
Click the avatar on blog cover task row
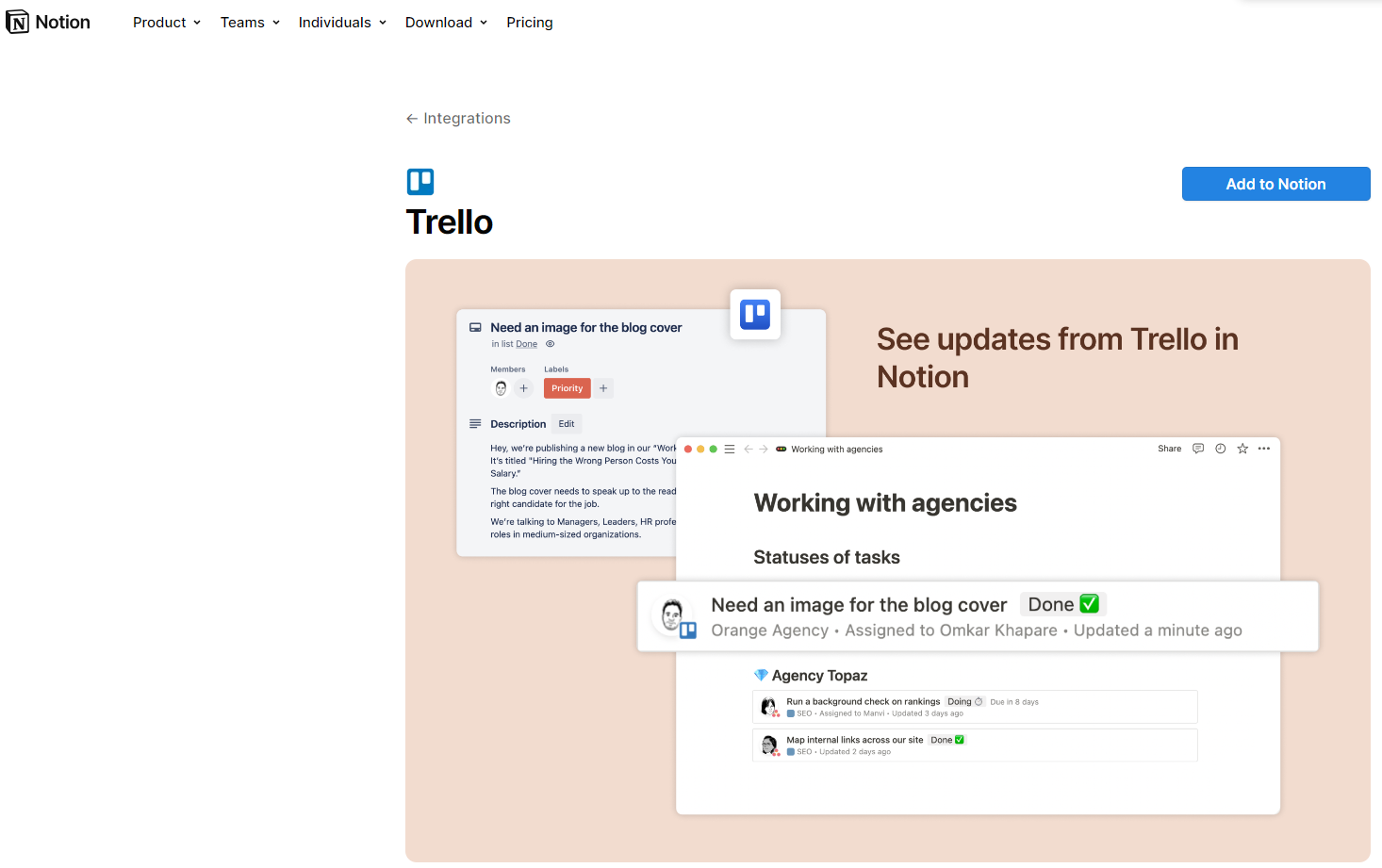pos(673,615)
